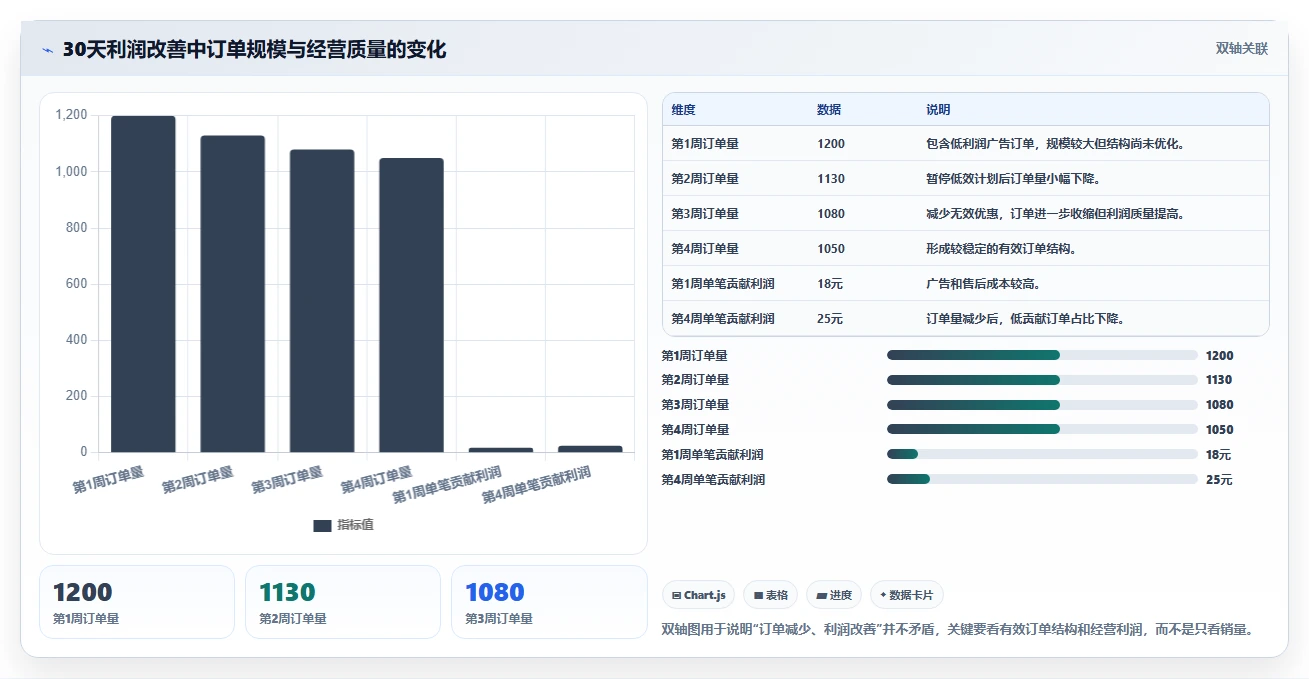Click the 第4周单笔贡献利润 x-axis label
1309x679 pixels.
tap(536, 484)
